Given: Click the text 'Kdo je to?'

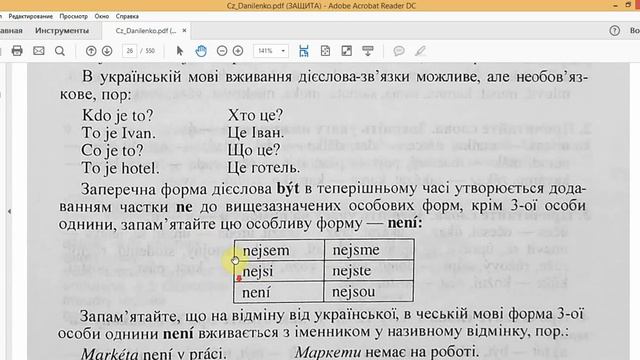Looking at the screenshot, I should [x=118, y=116].
